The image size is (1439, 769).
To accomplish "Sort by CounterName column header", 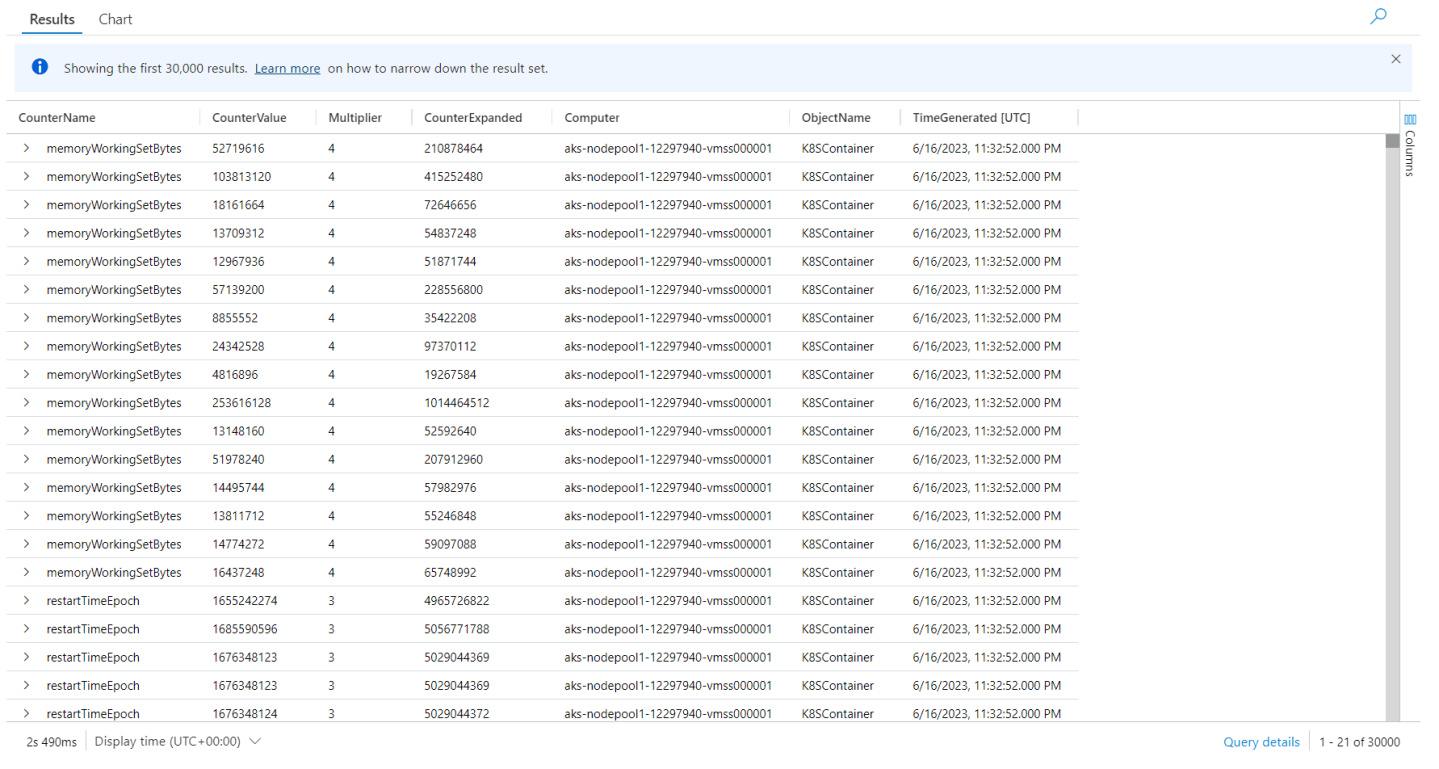I will [57, 118].
